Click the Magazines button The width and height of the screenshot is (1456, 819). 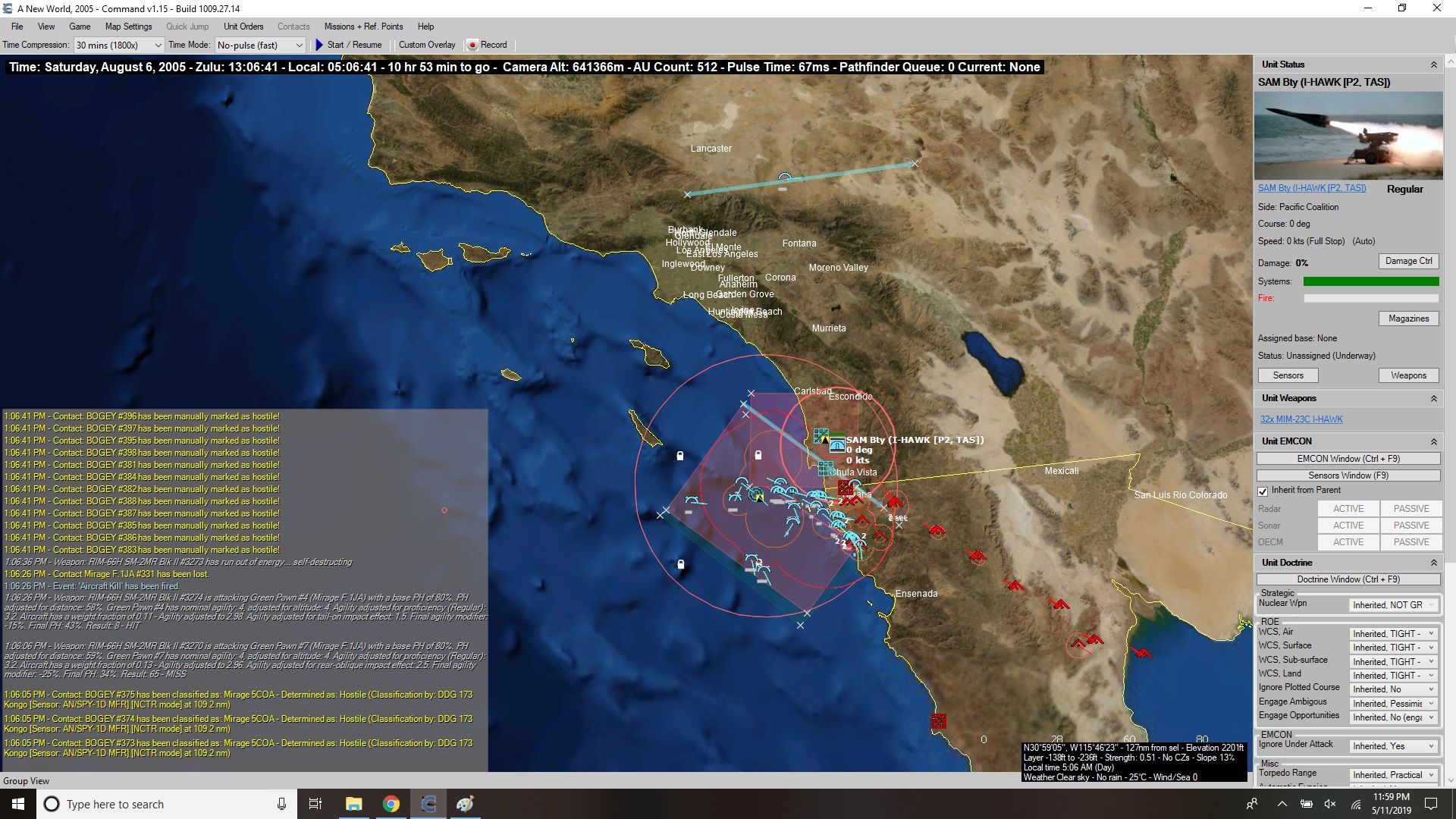(1408, 318)
